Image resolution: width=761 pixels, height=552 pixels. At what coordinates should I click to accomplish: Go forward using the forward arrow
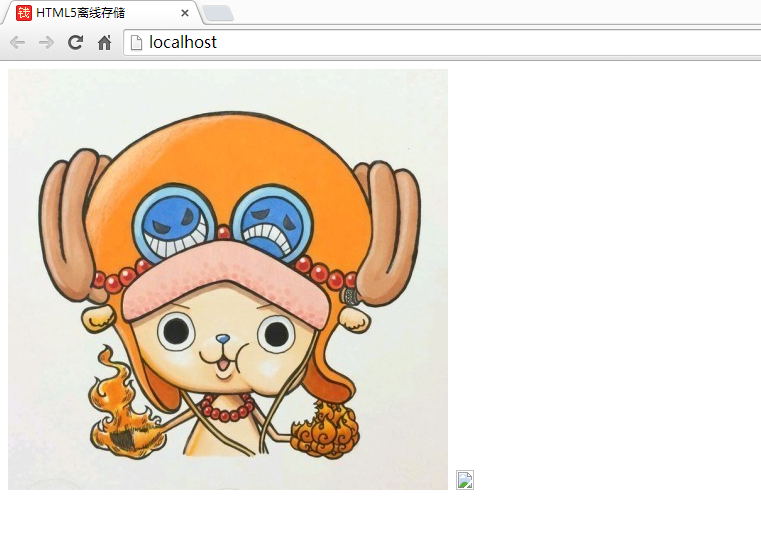click(x=46, y=43)
